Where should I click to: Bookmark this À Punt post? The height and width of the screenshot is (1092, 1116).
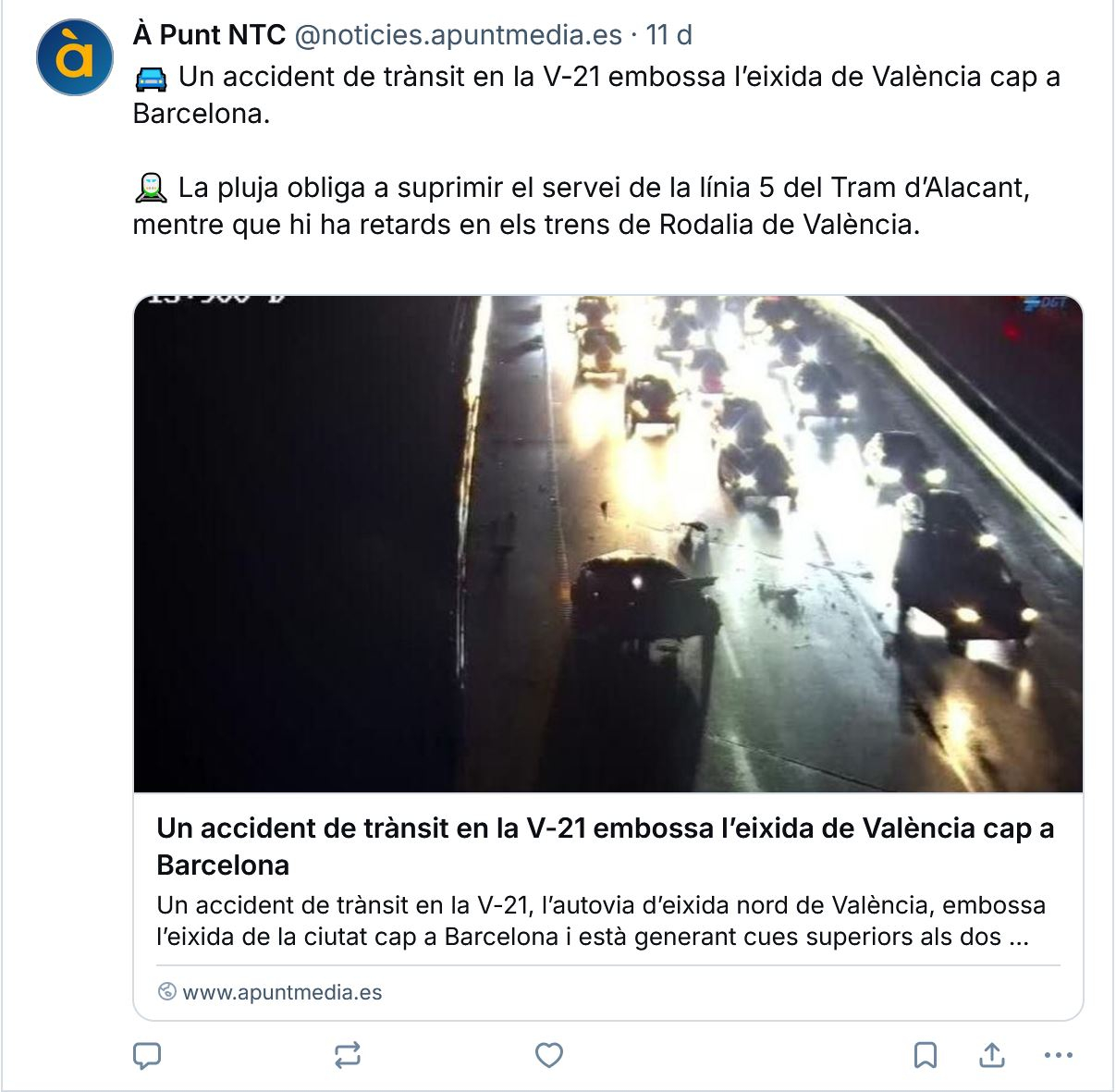(x=926, y=1055)
